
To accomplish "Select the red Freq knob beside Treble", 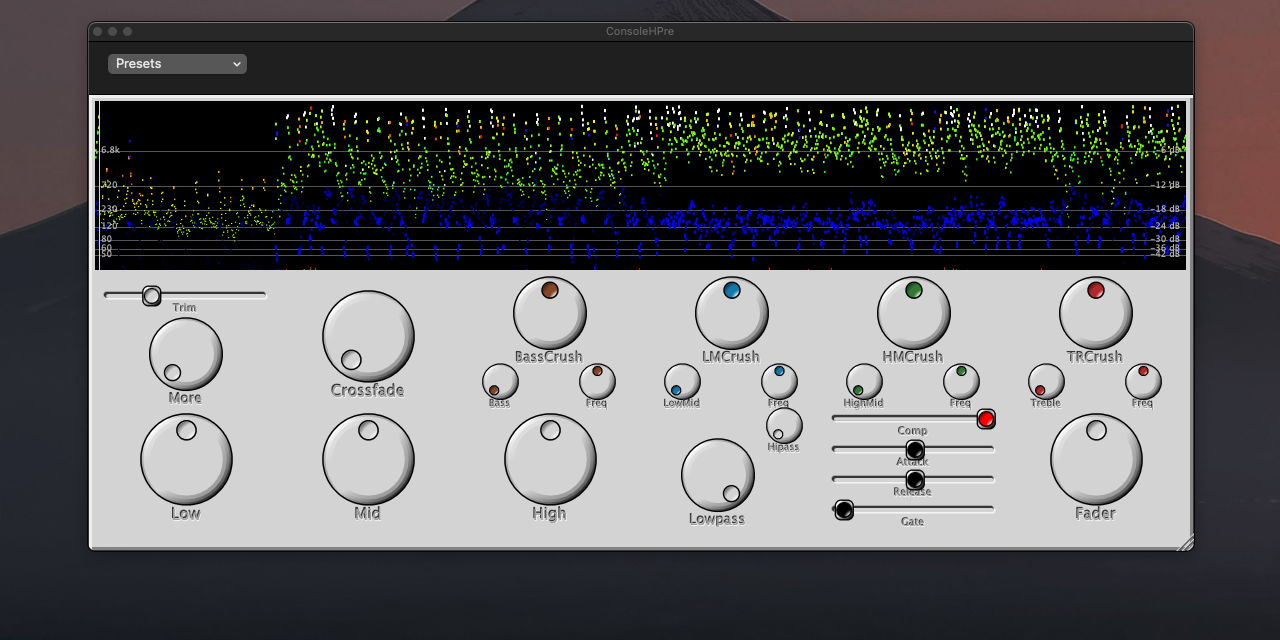I will [x=1144, y=382].
